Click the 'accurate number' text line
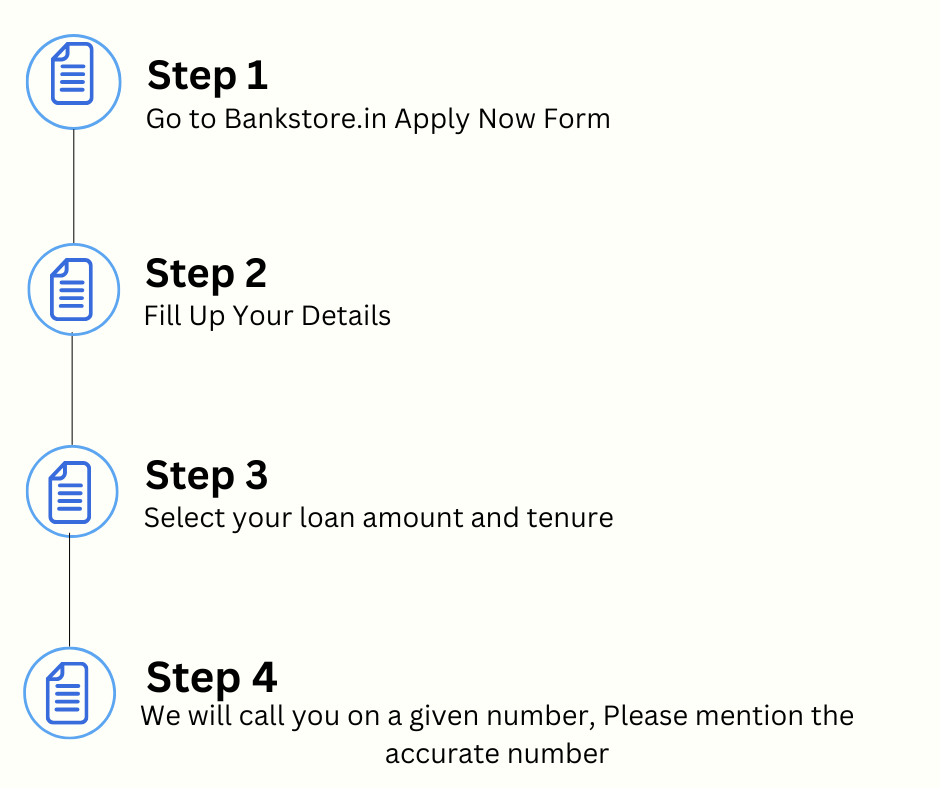 [x=497, y=754]
